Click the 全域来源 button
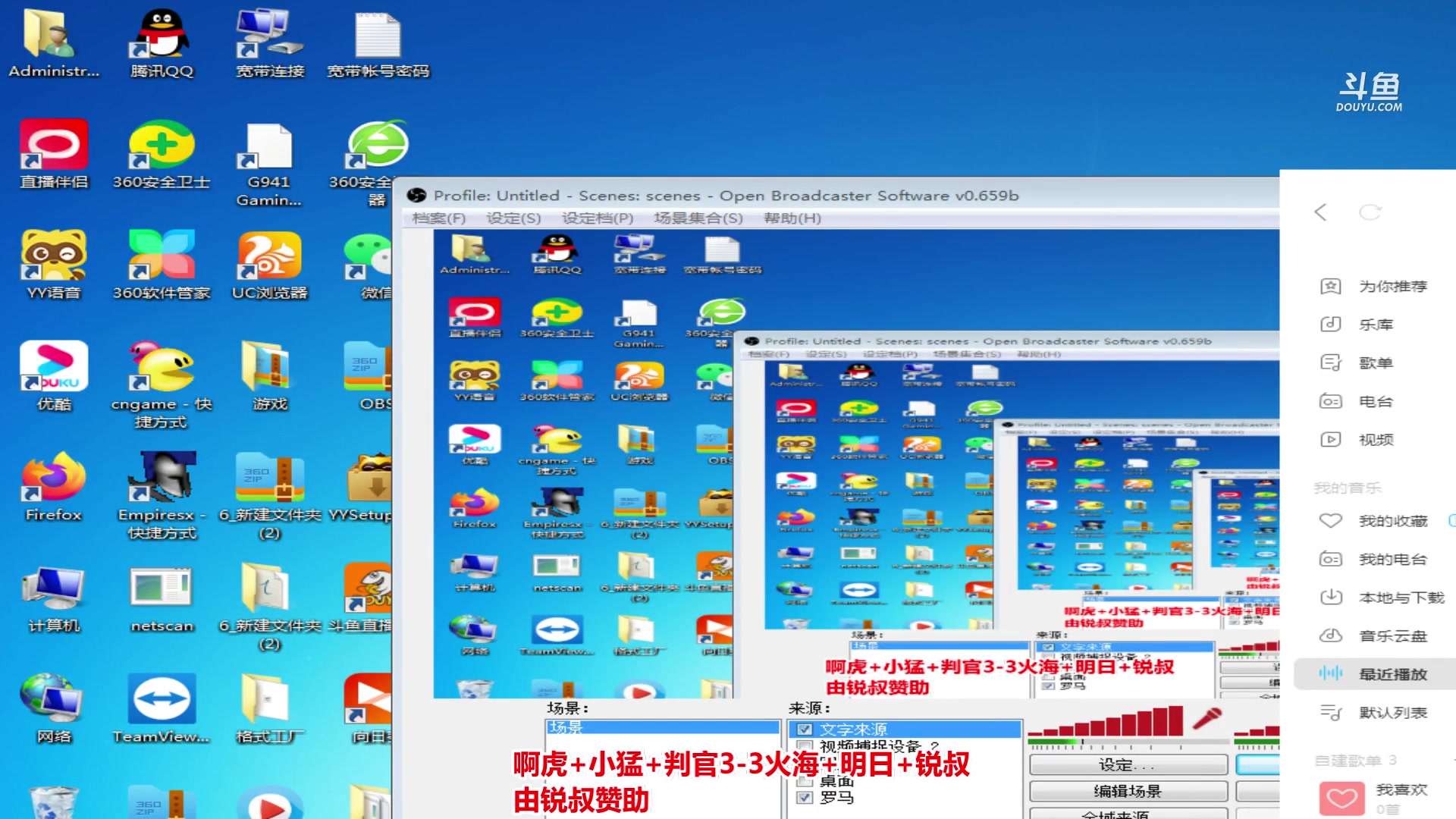The image size is (1456, 819). pyautogui.click(x=1128, y=814)
